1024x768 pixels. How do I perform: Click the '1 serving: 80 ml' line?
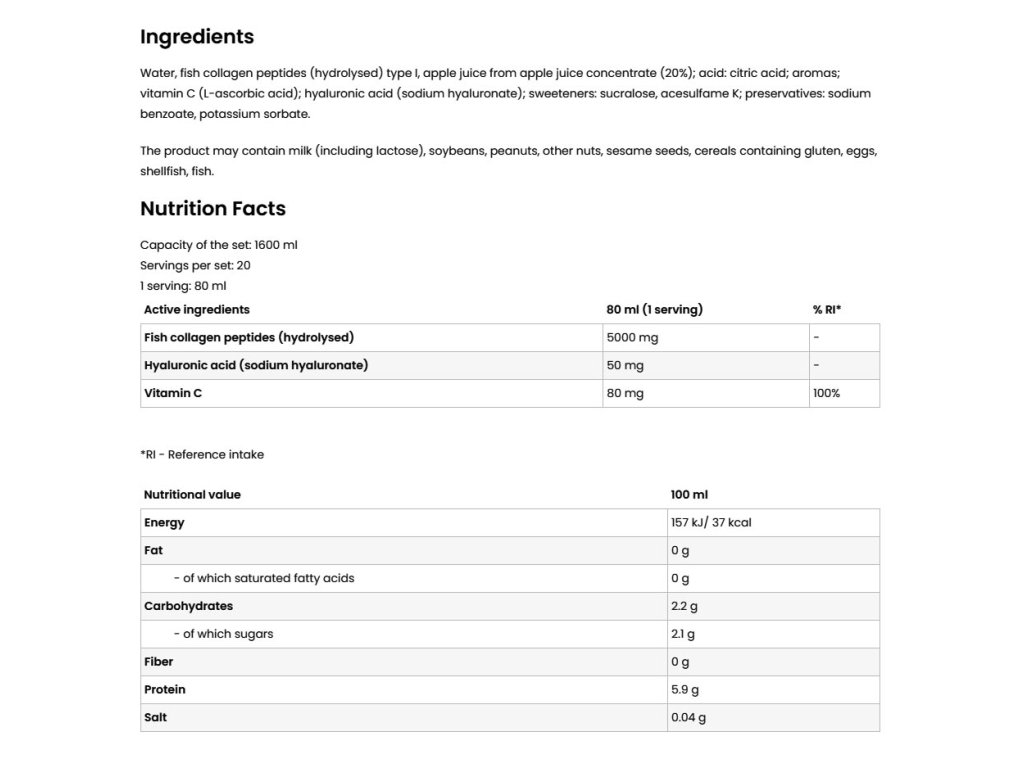183,286
